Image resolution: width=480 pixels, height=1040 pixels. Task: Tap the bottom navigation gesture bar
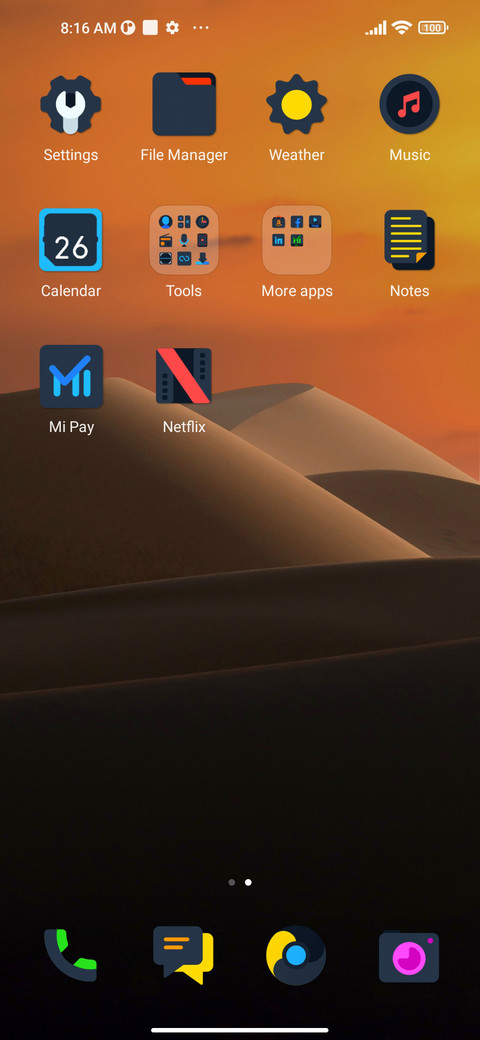pyautogui.click(x=240, y=1030)
